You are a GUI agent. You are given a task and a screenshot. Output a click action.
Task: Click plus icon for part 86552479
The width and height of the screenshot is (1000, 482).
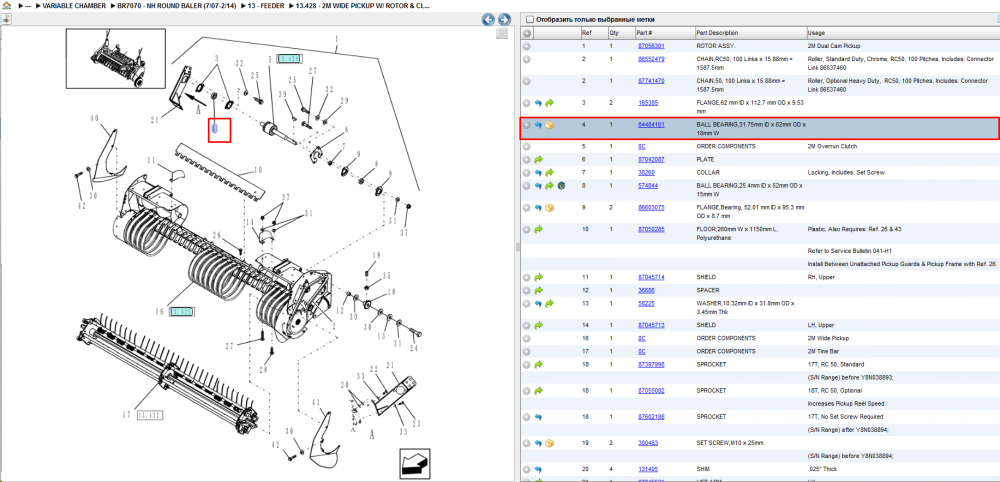coord(527,59)
